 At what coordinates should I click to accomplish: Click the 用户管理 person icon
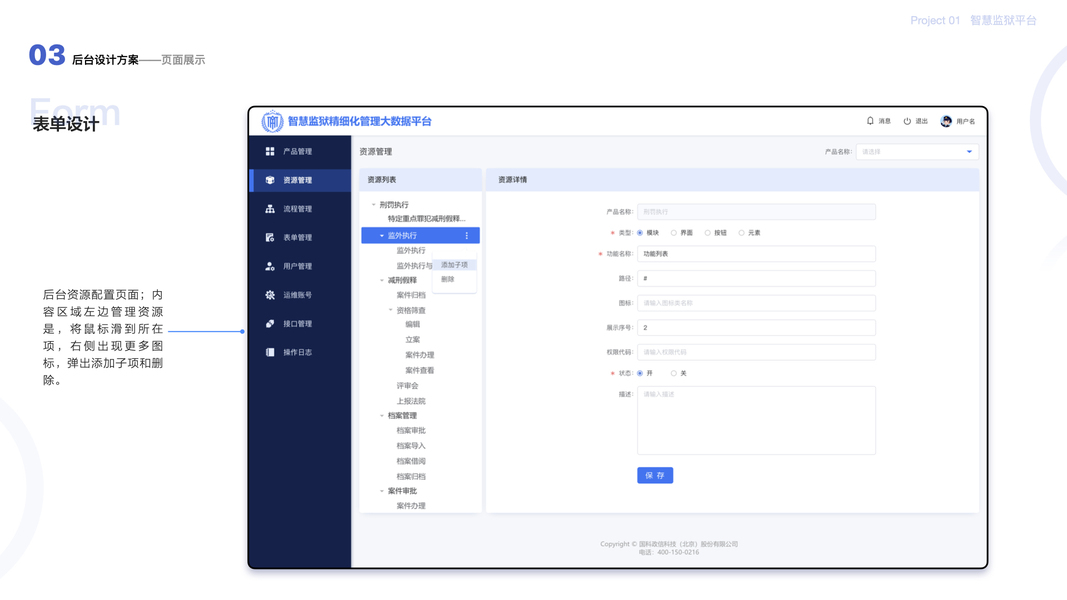tap(270, 266)
